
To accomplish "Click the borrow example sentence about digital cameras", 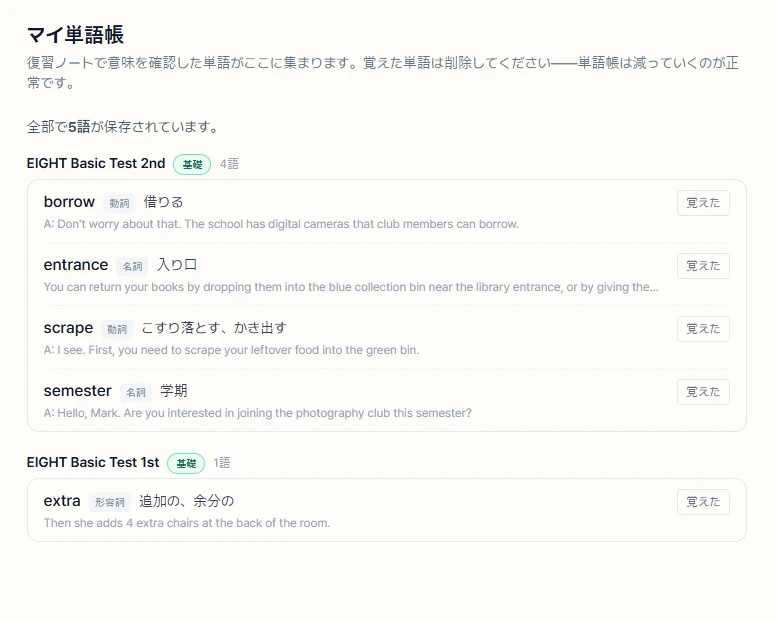I will pos(281,224).
